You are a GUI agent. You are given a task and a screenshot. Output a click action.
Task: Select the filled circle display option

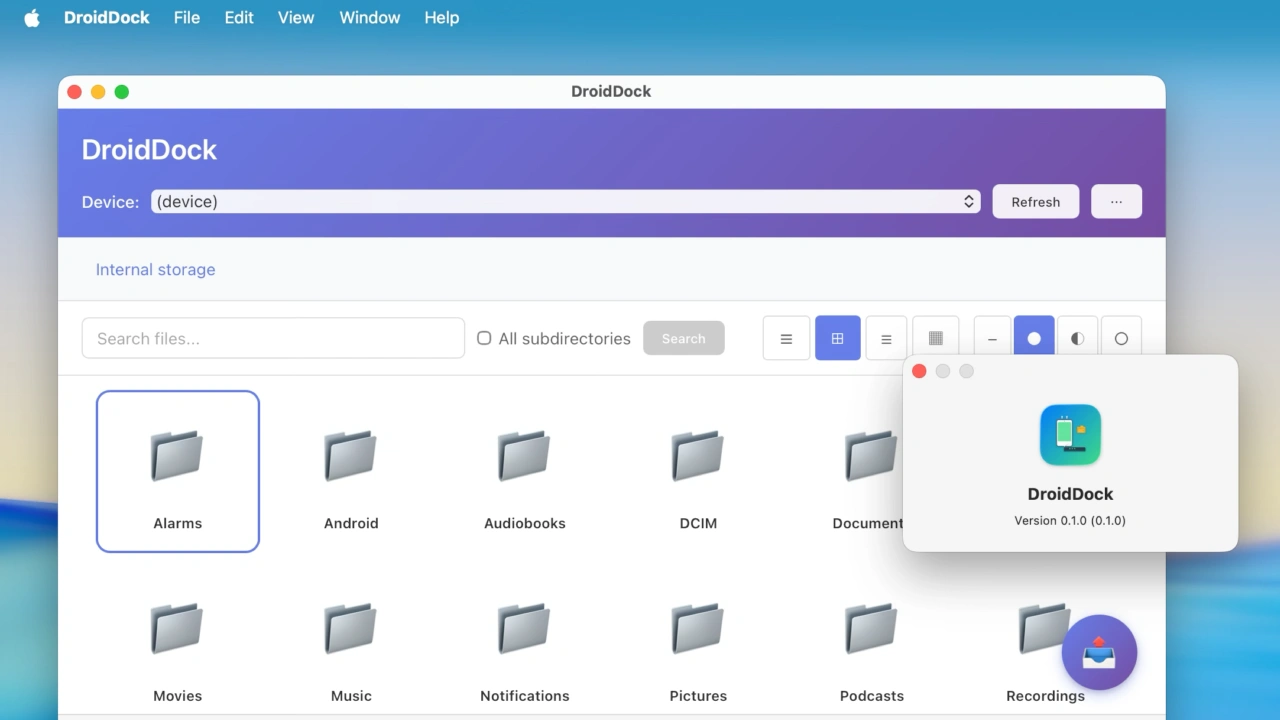[x=1034, y=337]
